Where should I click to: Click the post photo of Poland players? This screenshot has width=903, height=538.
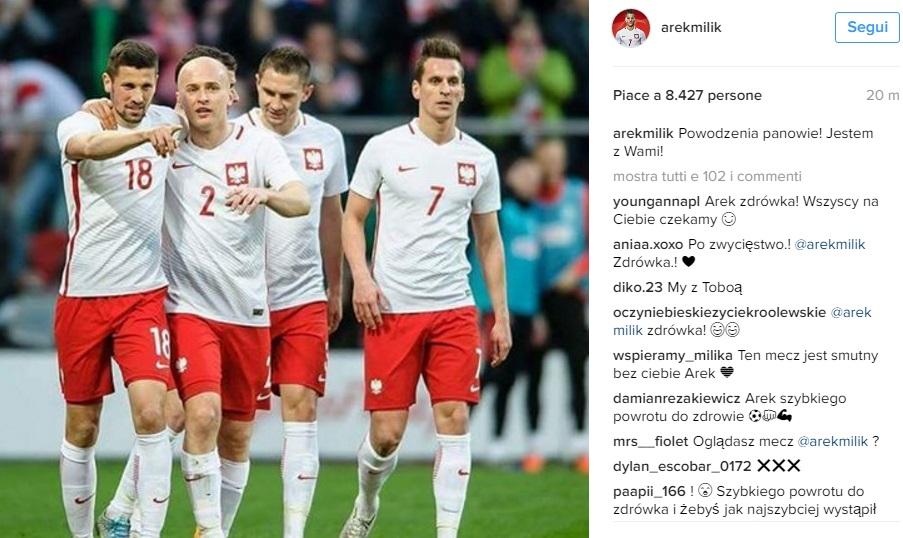point(294,269)
